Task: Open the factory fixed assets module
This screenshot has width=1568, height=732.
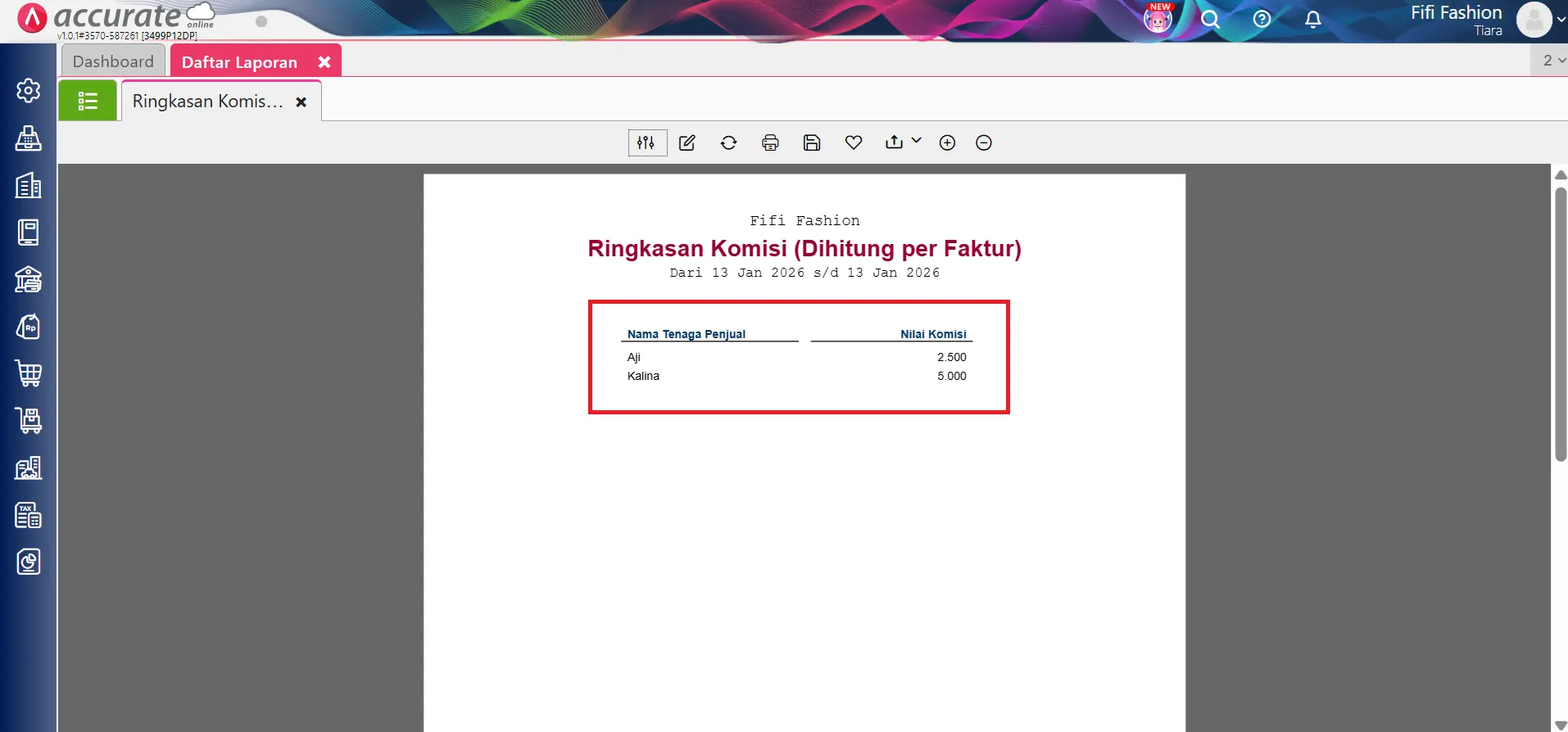Action: point(29,468)
